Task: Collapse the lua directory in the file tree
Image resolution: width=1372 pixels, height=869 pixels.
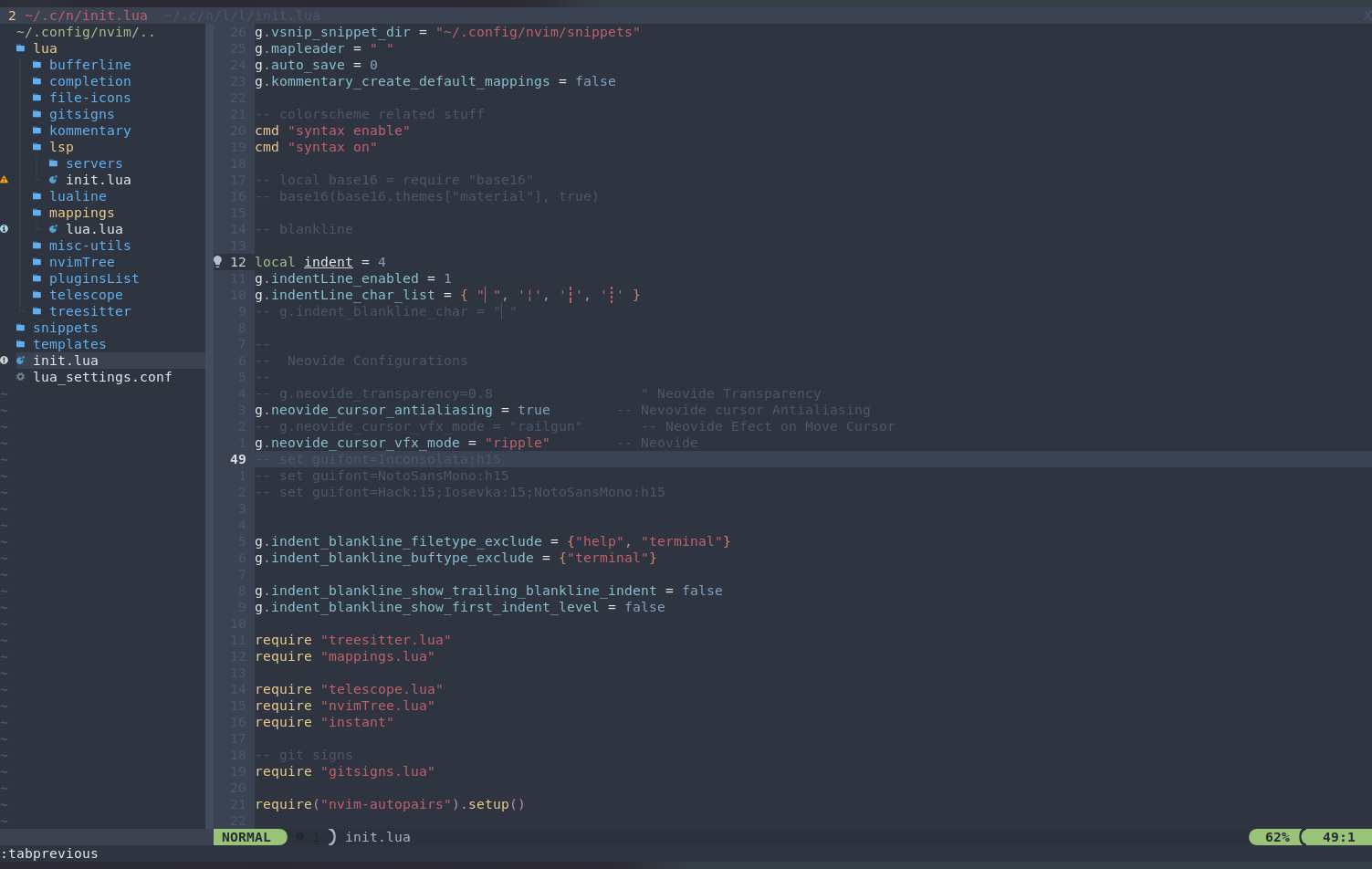Action: (x=45, y=47)
